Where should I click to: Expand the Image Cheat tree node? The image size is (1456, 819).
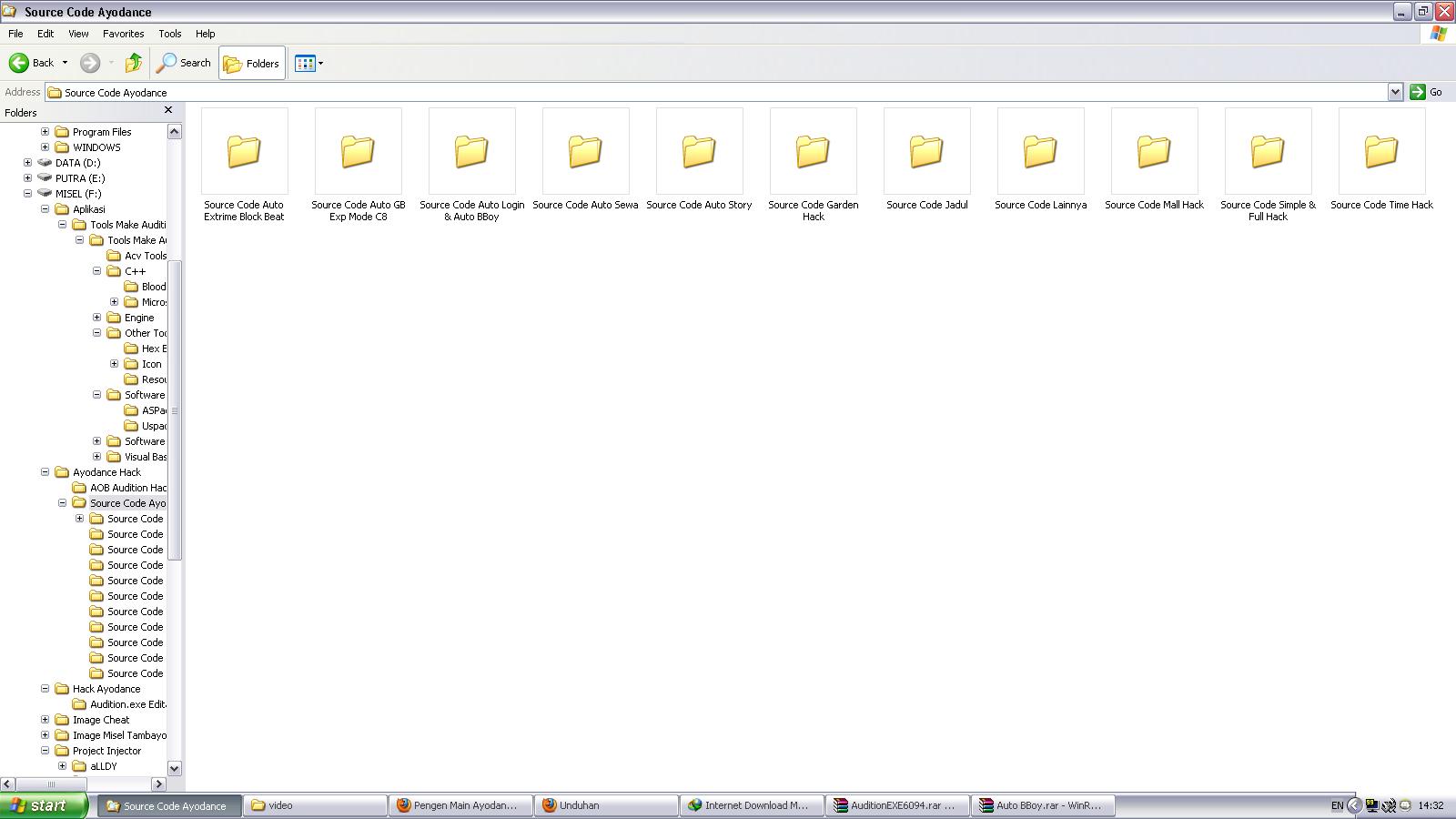point(45,720)
